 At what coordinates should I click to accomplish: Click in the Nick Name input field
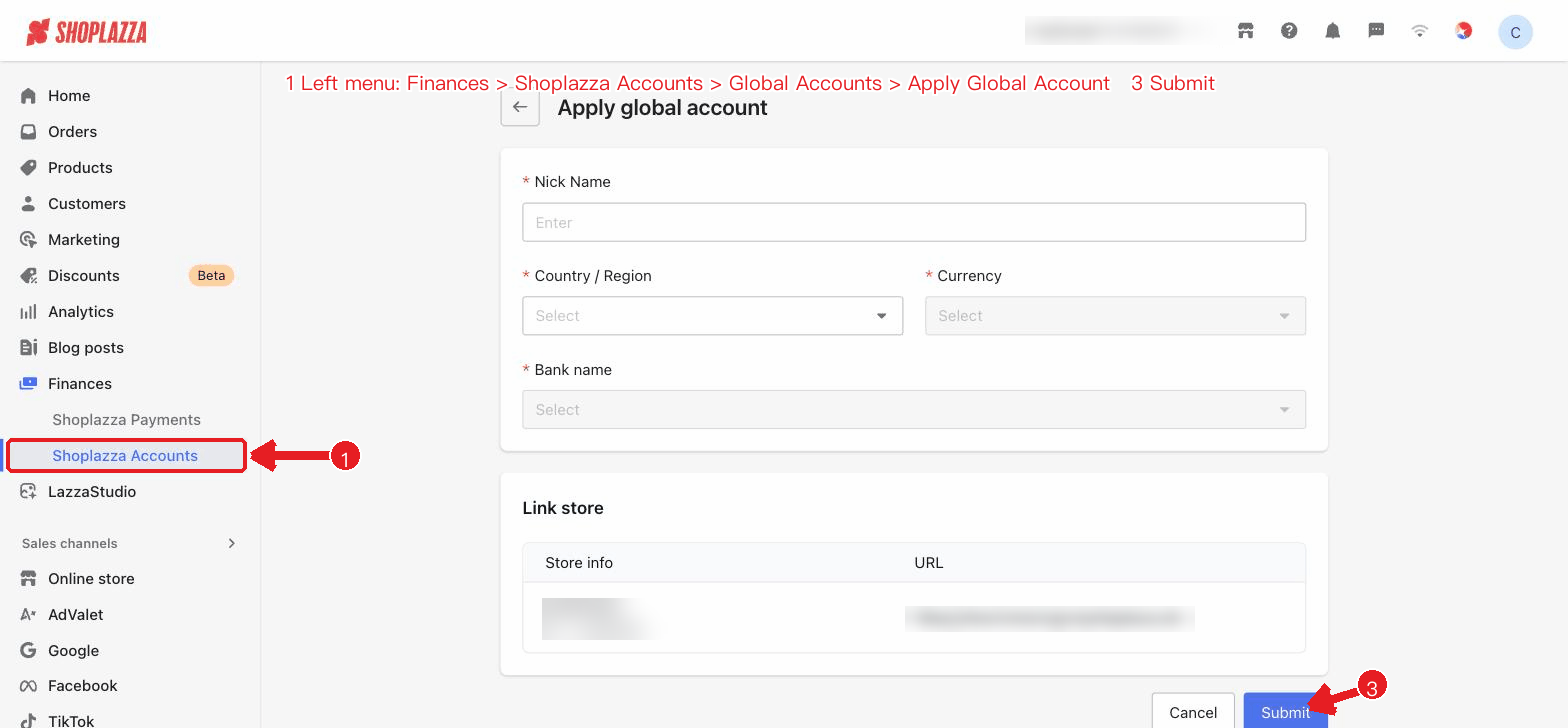pyautogui.click(x=914, y=222)
